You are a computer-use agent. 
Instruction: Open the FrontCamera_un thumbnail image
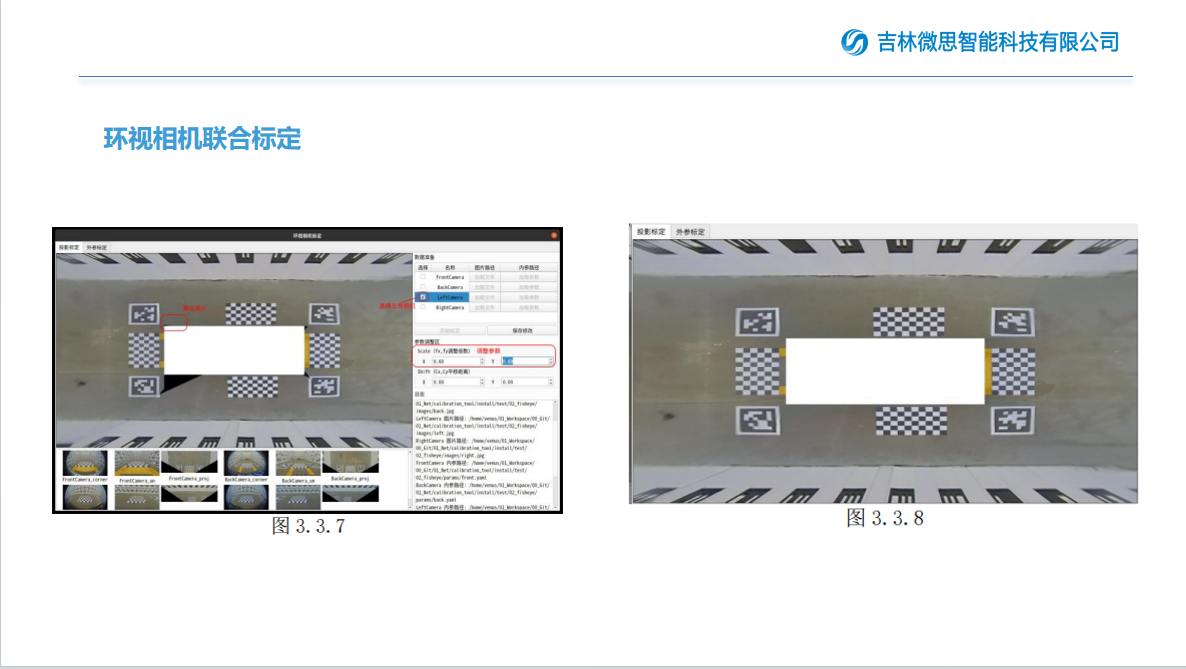[x=136, y=464]
